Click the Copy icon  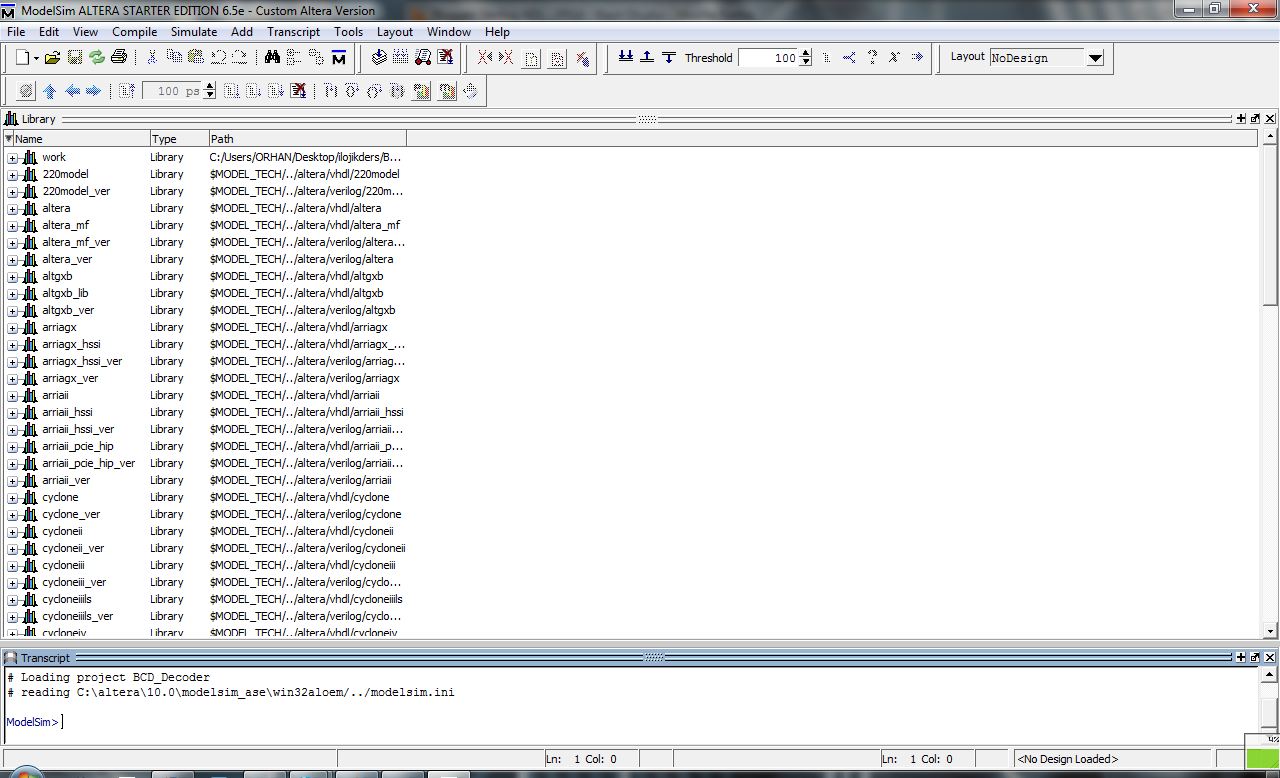pyautogui.click(x=174, y=58)
